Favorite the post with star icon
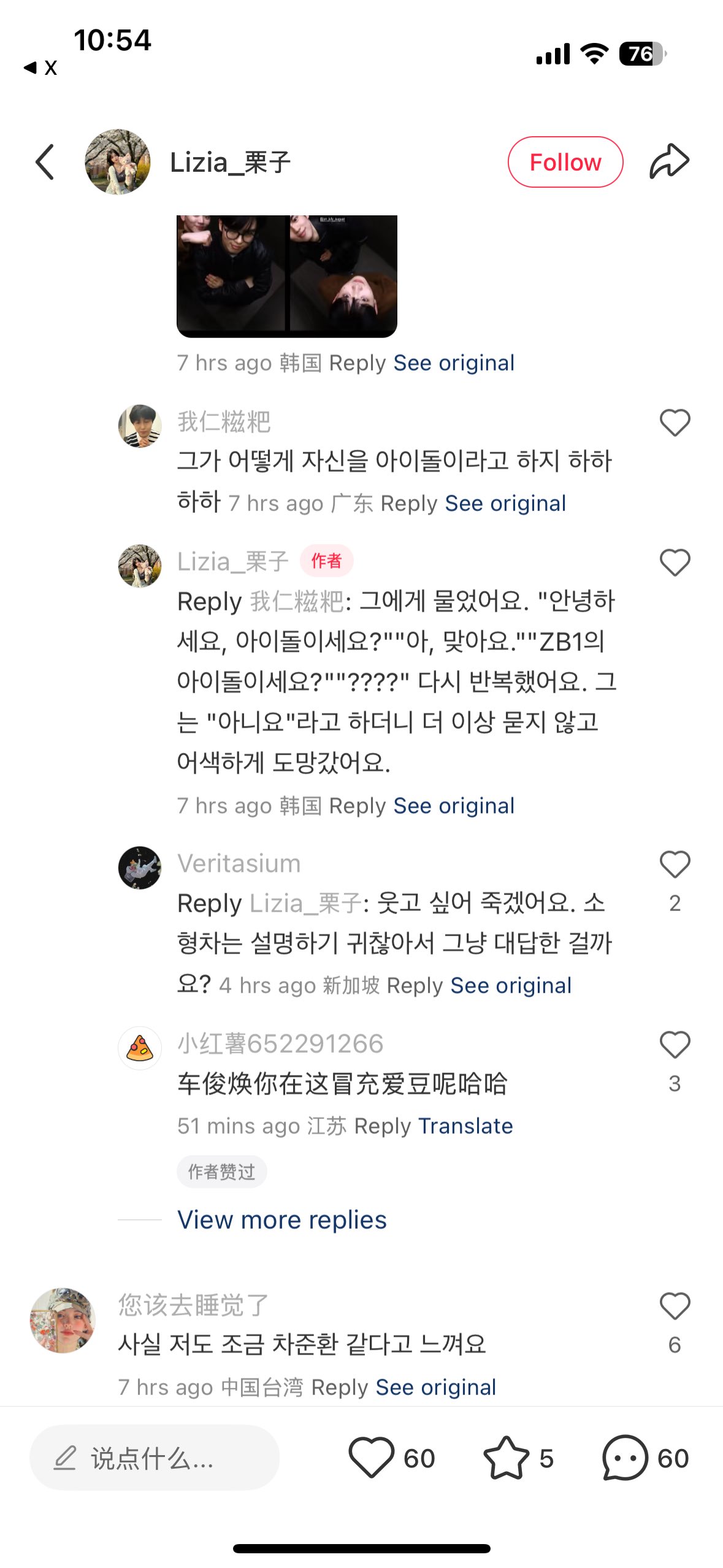Viewport: 723px width, 1568px height. pyautogui.click(x=506, y=1458)
